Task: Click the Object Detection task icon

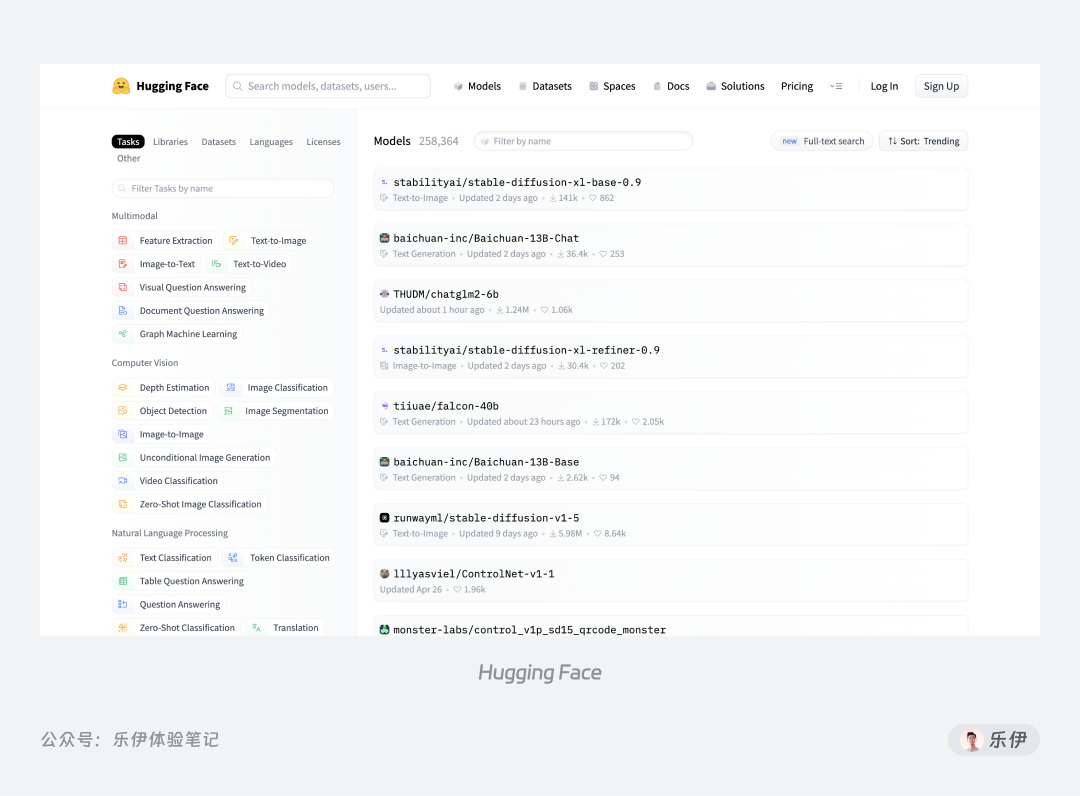Action: [x=123, y=411]
